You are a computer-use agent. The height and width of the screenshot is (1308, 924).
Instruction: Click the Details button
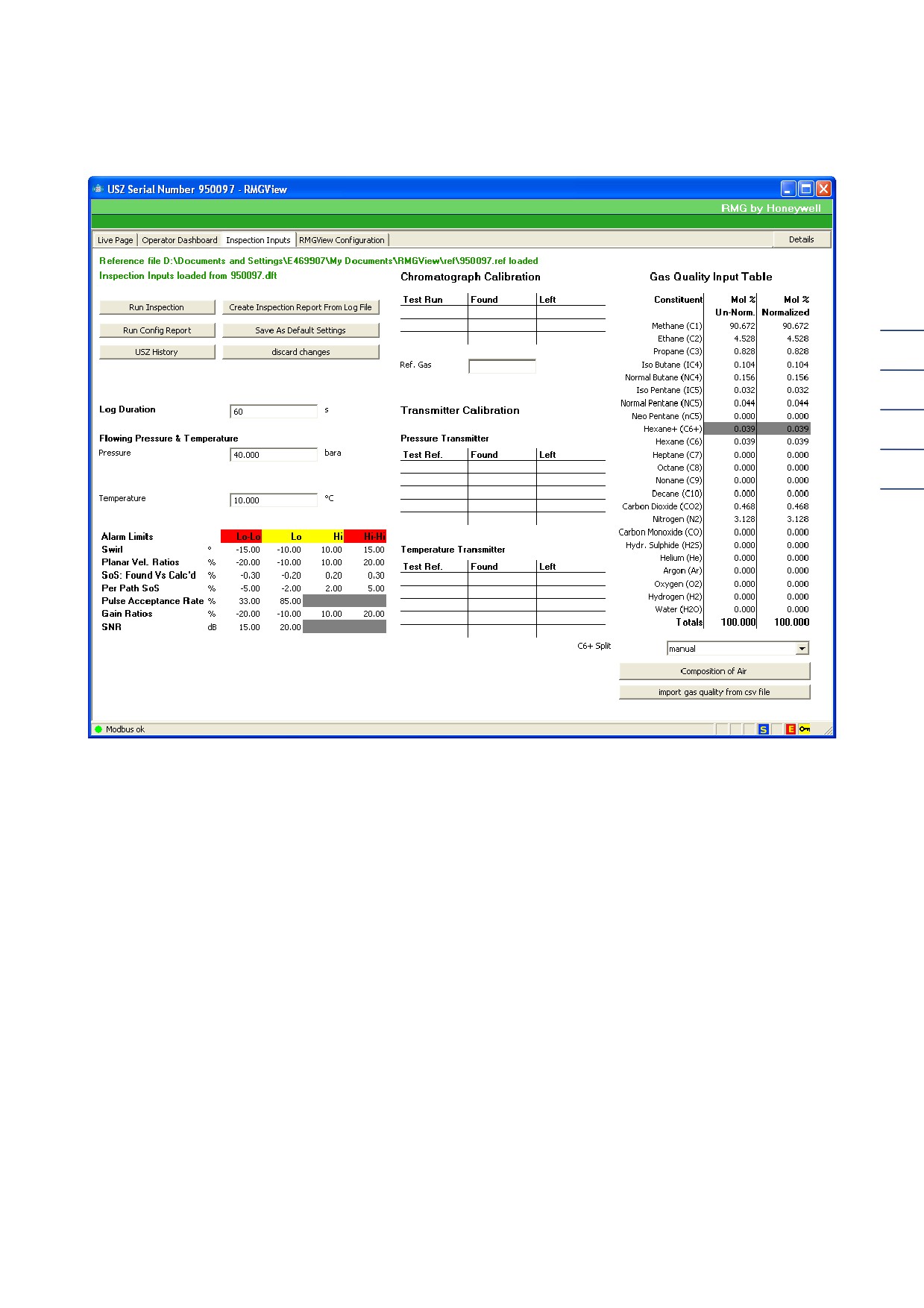(801, 239)
